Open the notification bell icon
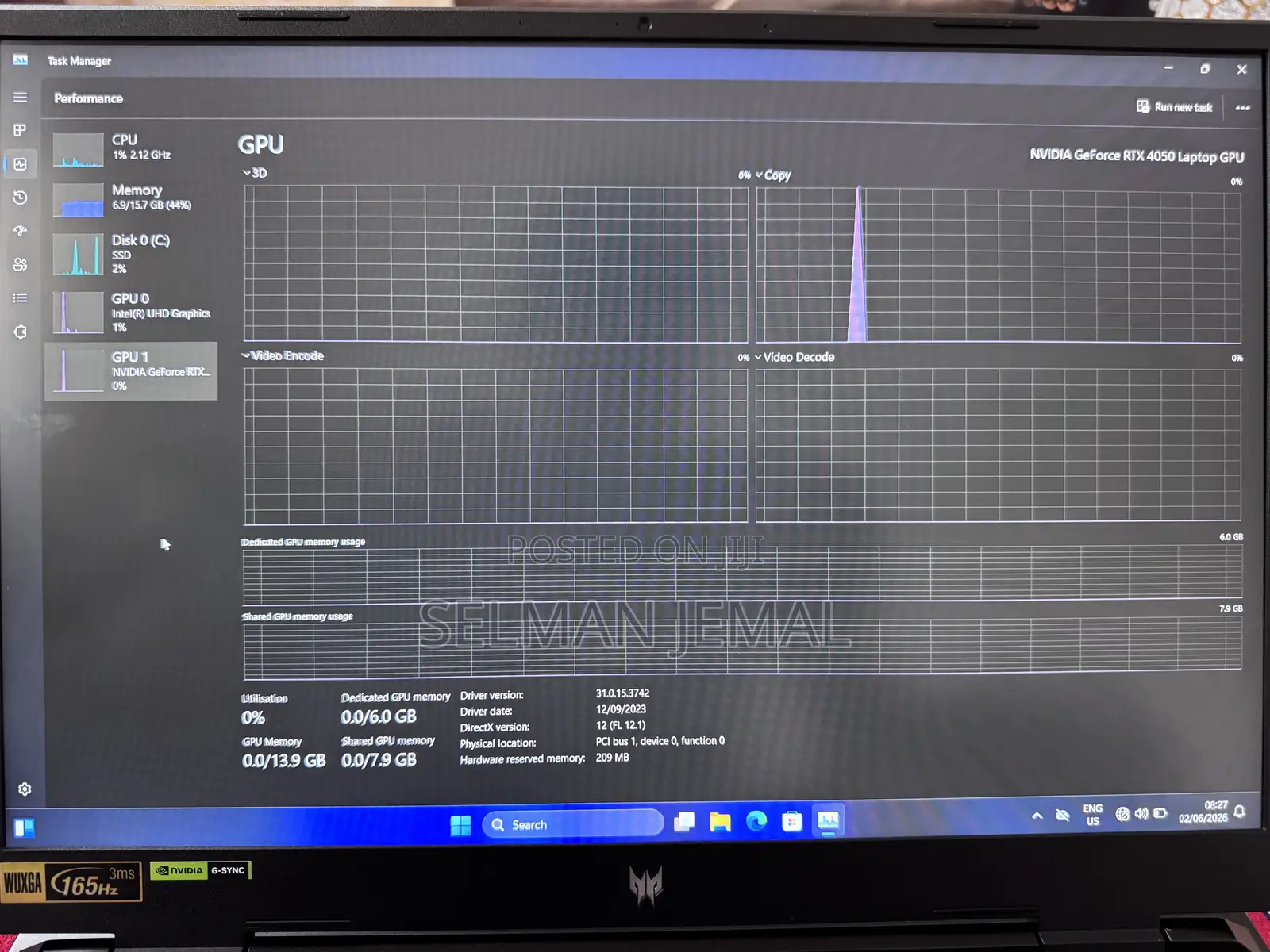Viewport: 1270px width, 952px height. pos(1240,811)
